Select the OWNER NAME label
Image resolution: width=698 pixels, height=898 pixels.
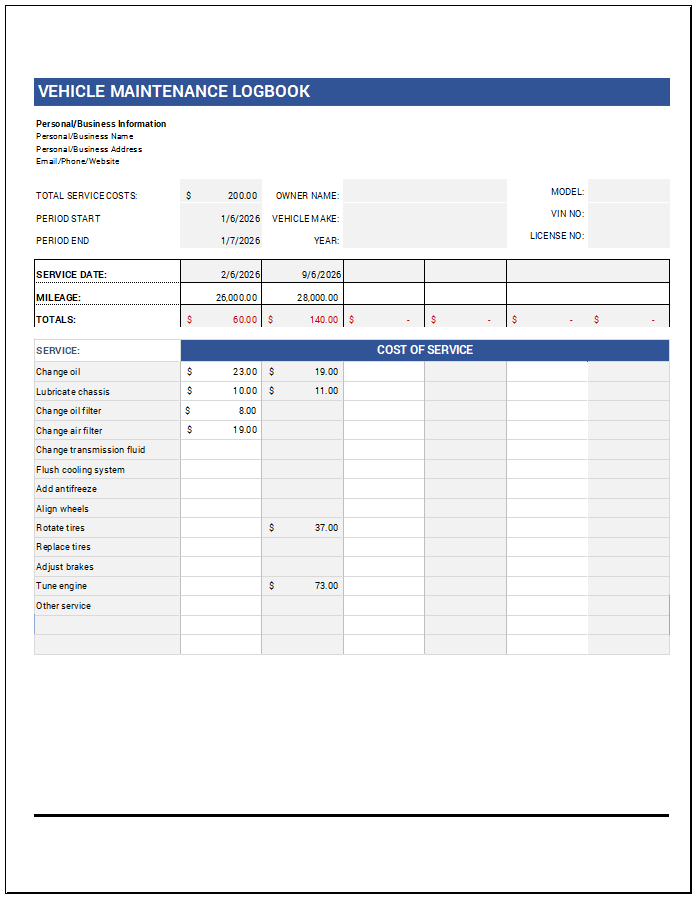[307, 196]
